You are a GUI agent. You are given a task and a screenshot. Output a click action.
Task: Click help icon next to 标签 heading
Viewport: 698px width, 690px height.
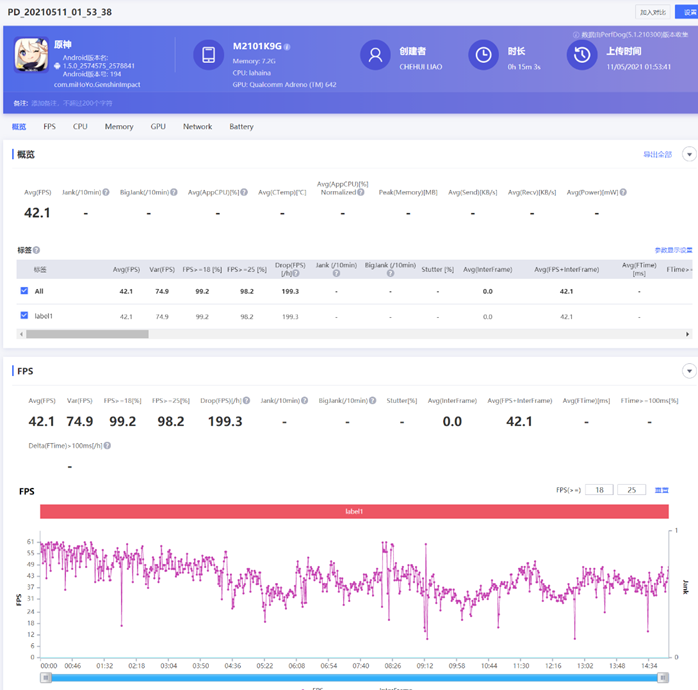[x=37, y=250]
